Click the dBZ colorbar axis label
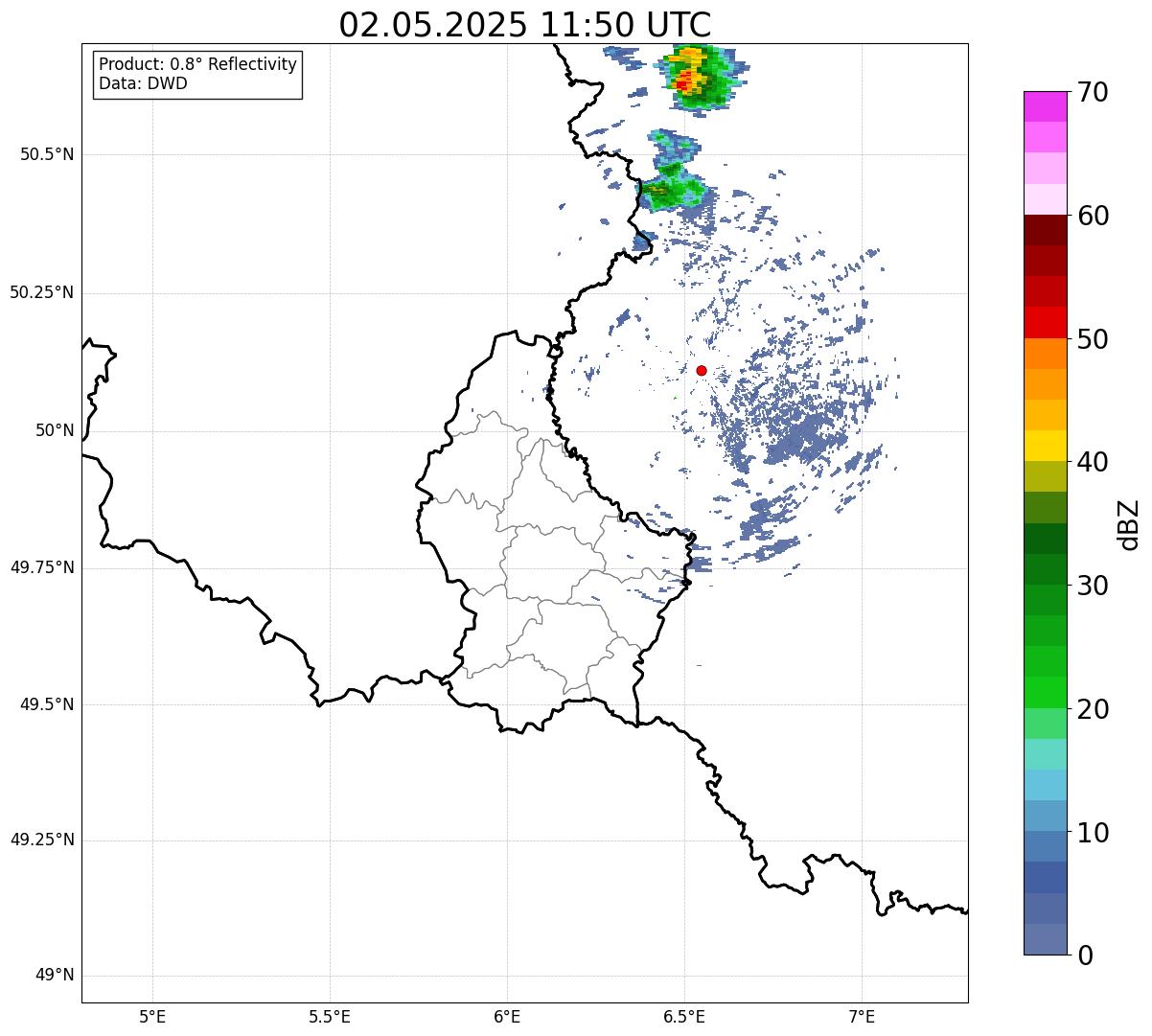 1129,524
